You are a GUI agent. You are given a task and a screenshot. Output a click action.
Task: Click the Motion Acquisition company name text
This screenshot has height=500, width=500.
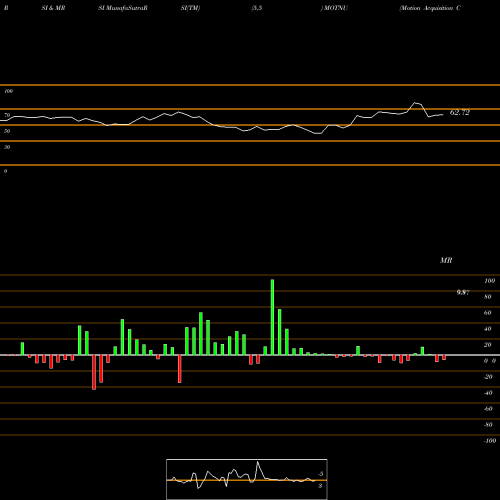click(430, 8)
